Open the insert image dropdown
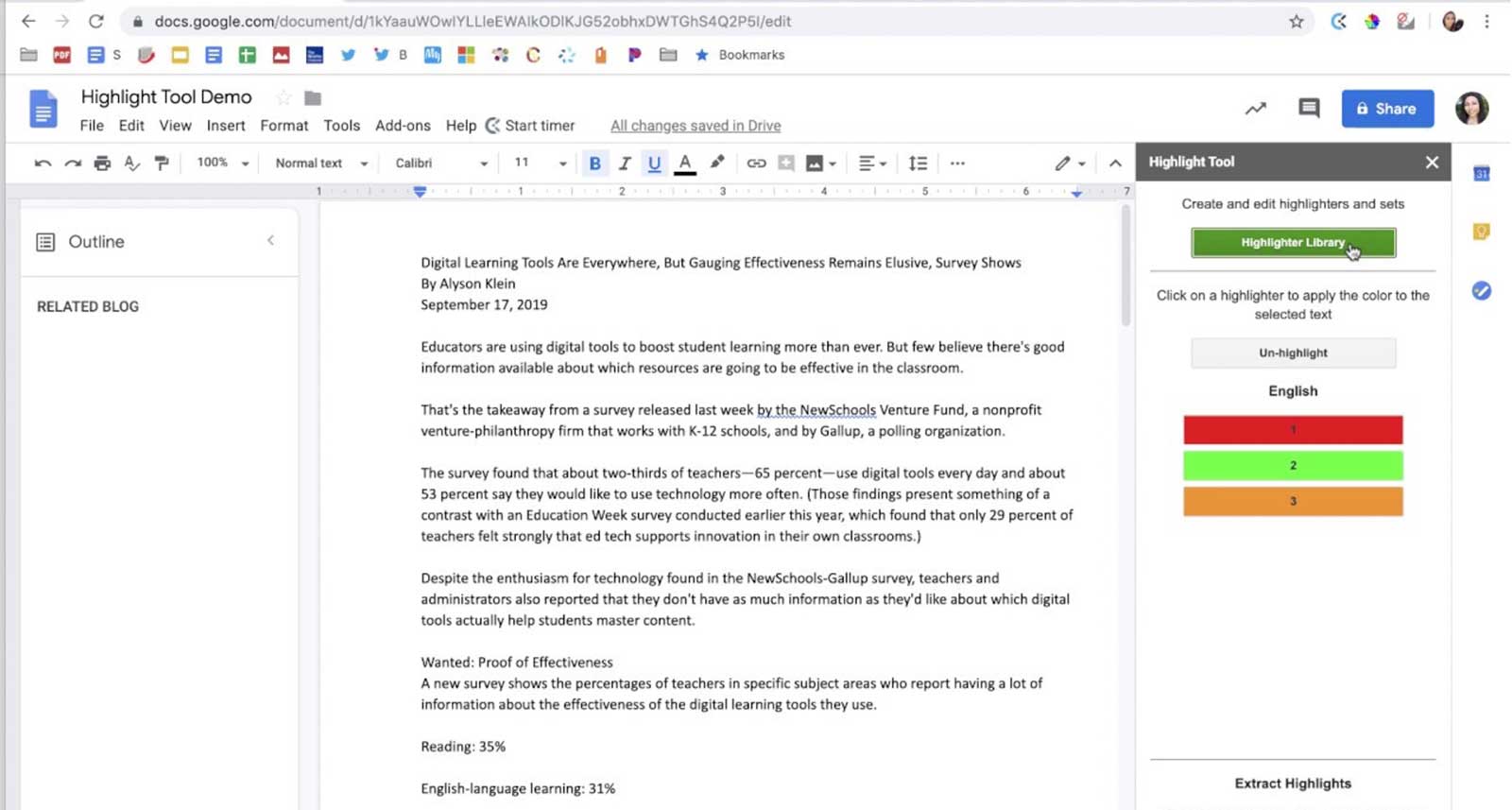 coord(820,164)
